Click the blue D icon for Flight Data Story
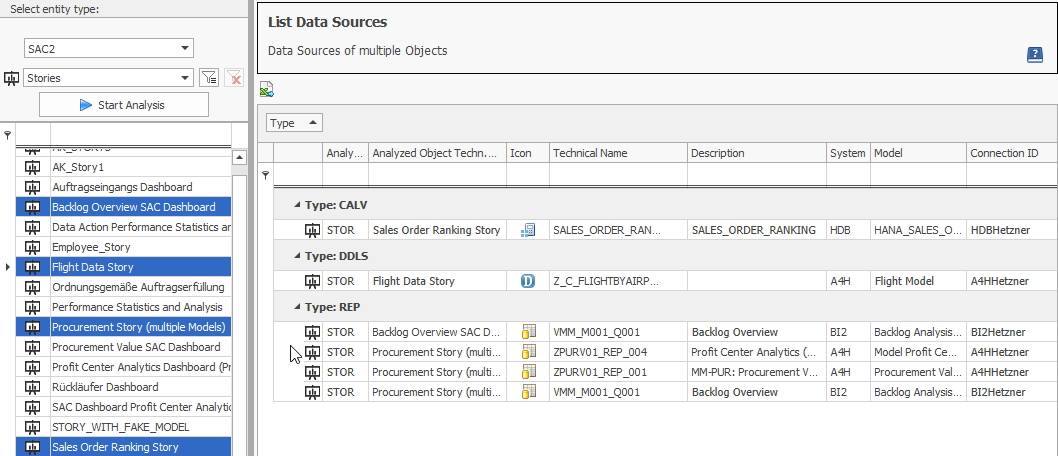1058x456 pixels. pos(528,281)
